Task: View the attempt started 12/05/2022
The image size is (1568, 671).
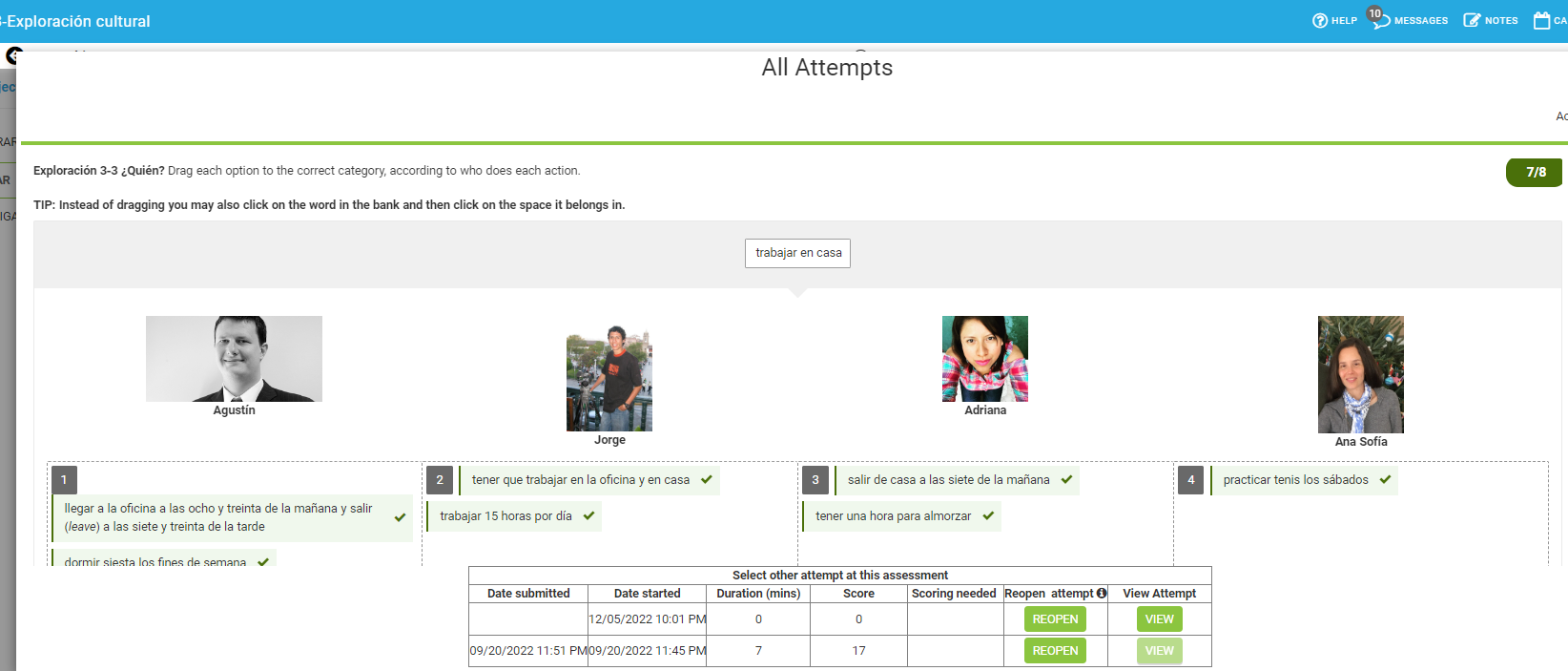Action: coord(1159,619)
